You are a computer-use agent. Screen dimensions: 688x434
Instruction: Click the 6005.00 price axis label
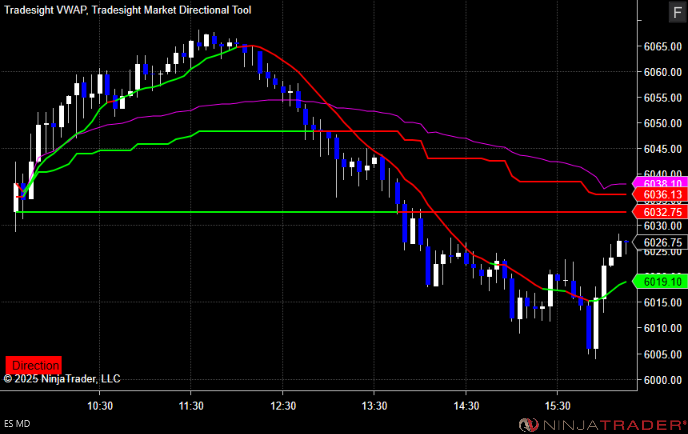click(663, 354)
